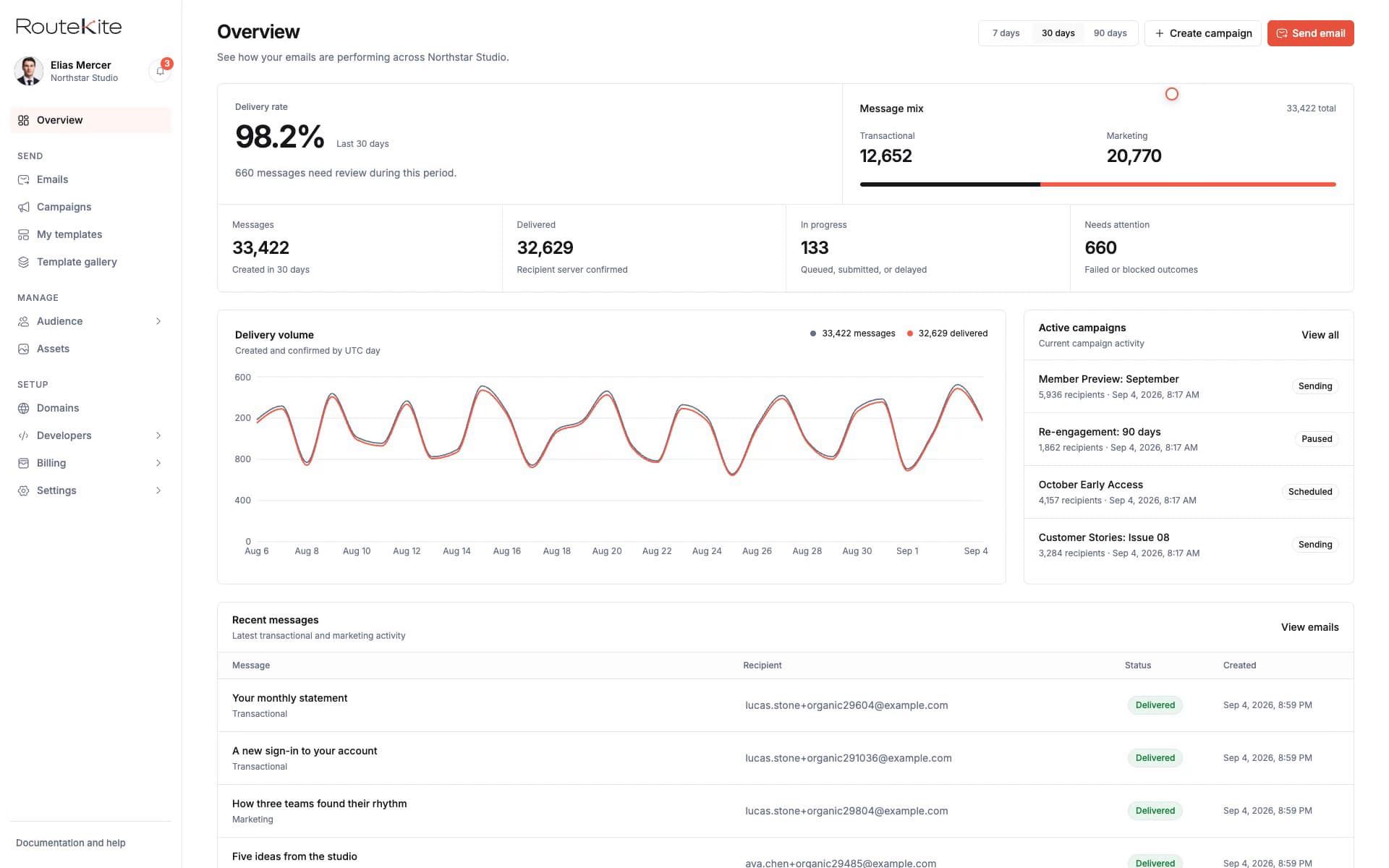Click the Emails icon in sidebar
1389x868 pixels.
(x=23, y=179)
